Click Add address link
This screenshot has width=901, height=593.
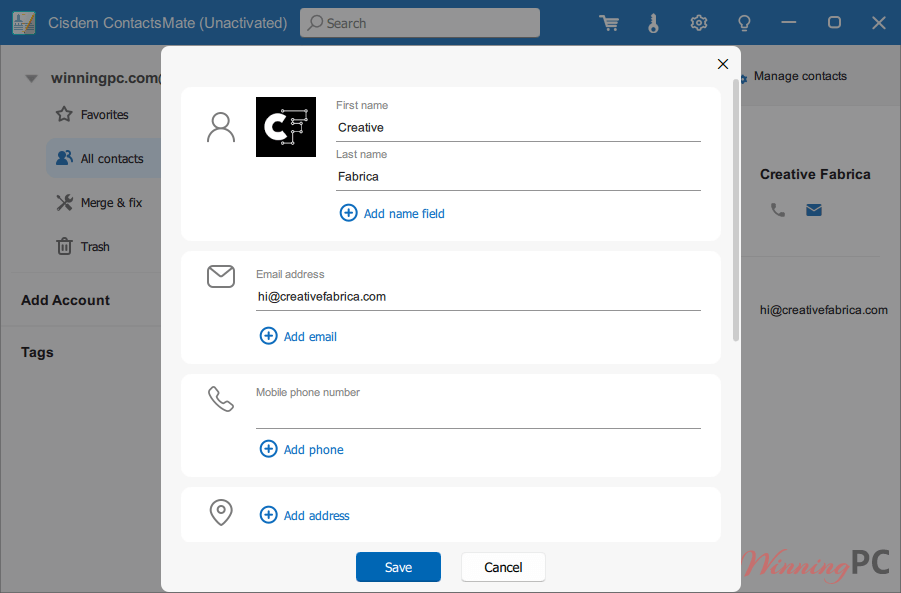[x=317, y=516]
